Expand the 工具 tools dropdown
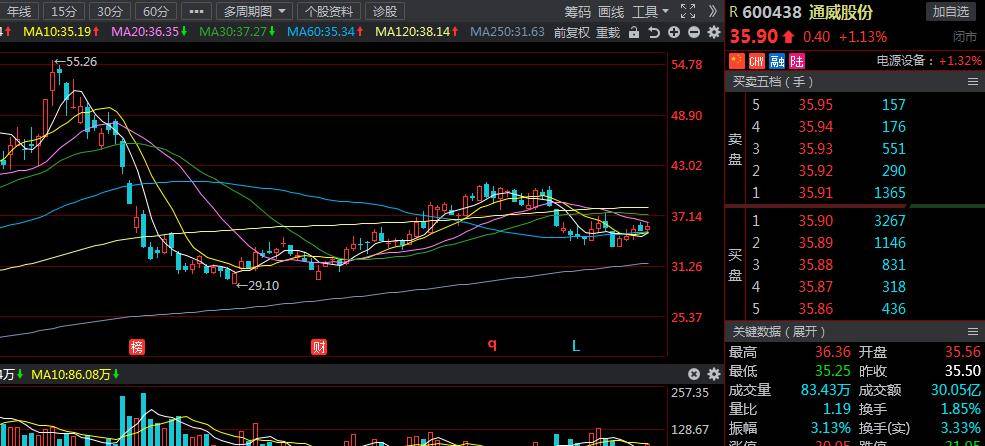The width and height of the screenshot is (985, 446). pyautogui.click(x=651, y=11)
